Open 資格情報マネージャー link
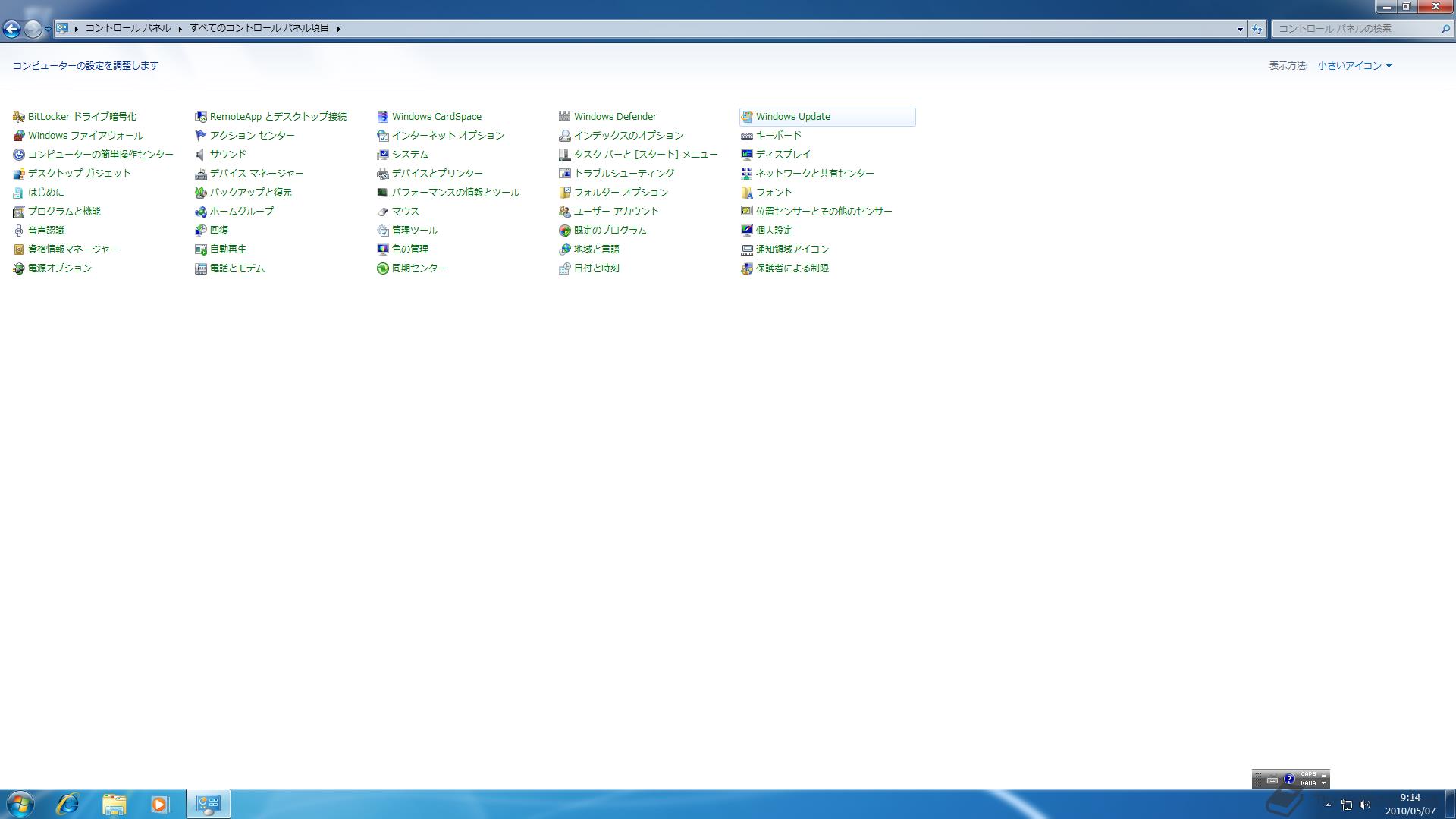Viewport: 1456px width, 819px height. 74,249
